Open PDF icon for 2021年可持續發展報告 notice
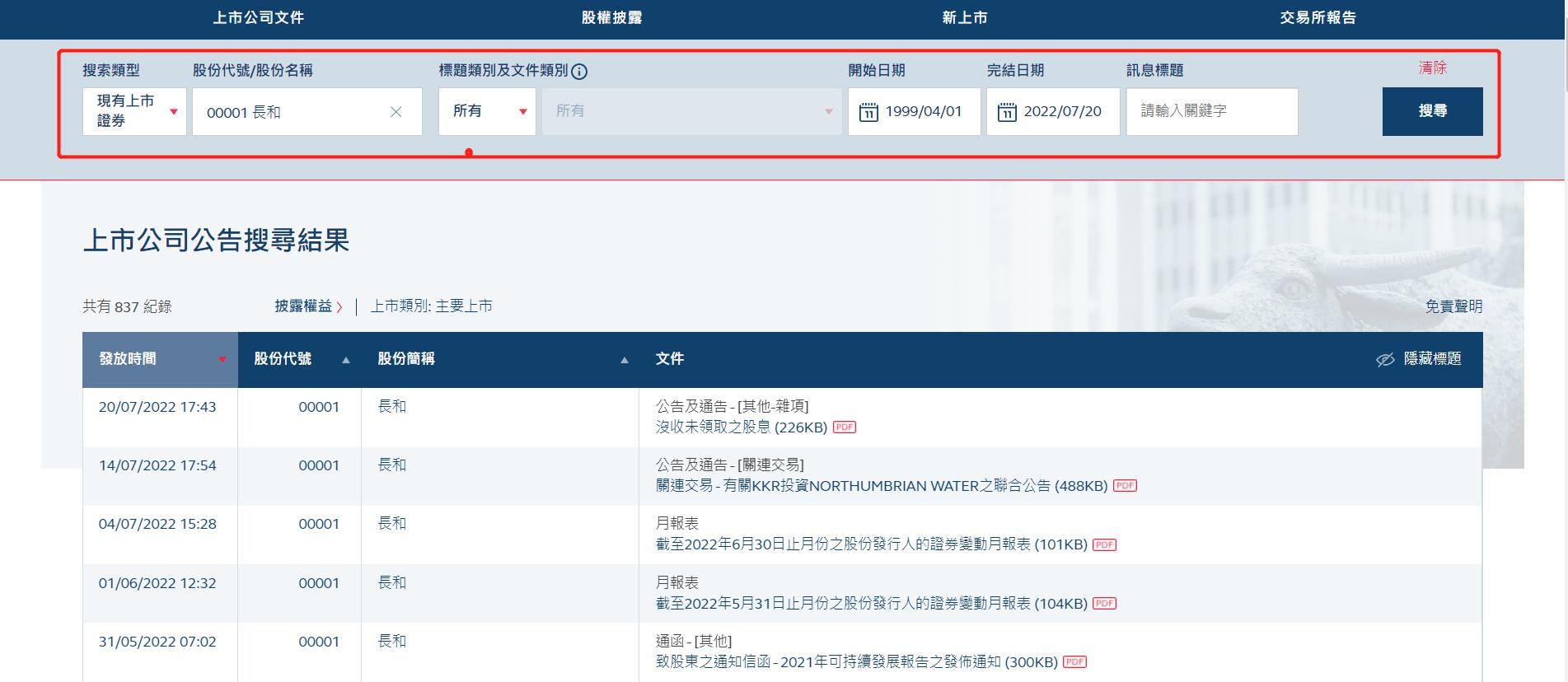This screenshot has width=1568, height=682. coord(1074,662)
